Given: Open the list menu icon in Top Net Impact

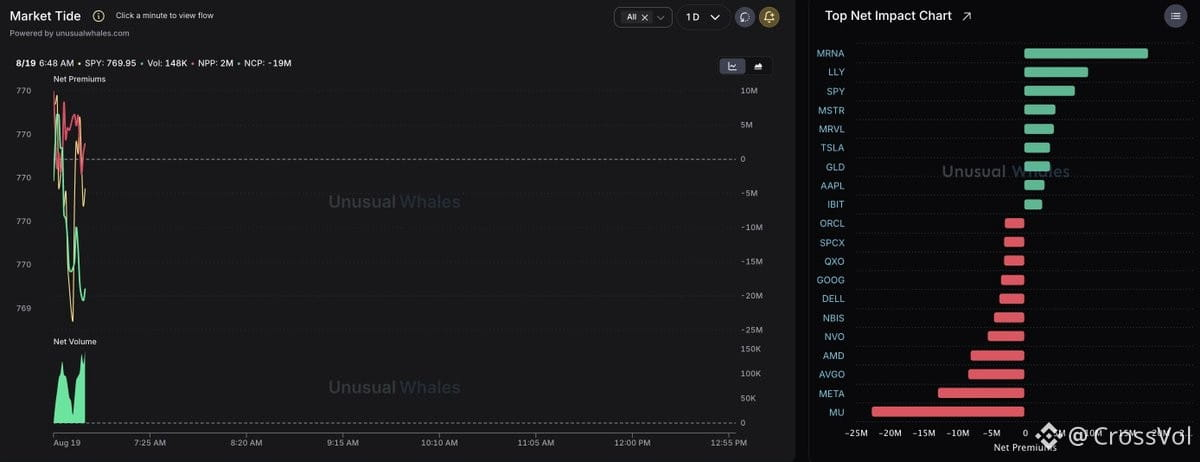Looking at the screenshot, I should (x=1174, y=16).
